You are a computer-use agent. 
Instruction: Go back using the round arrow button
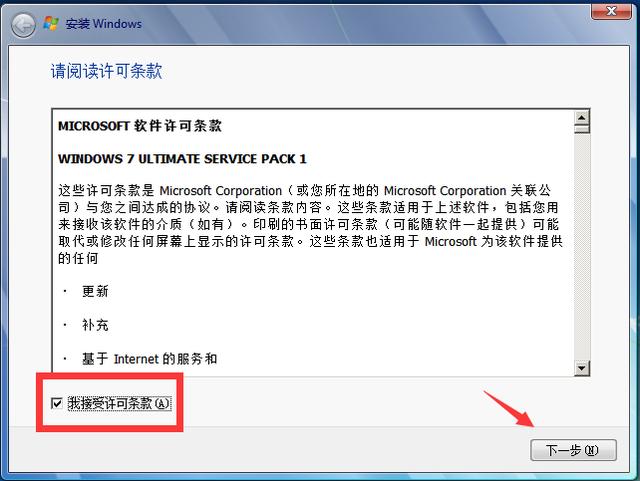click(23, 25)
